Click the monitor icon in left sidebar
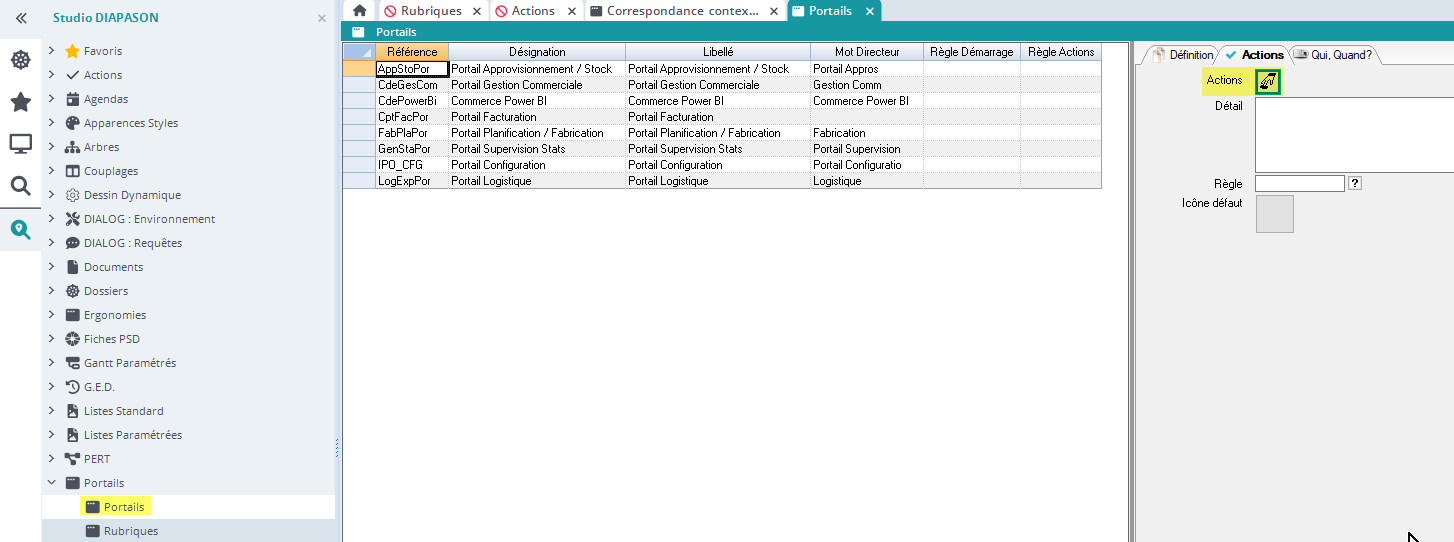 [x=20, y=144]
